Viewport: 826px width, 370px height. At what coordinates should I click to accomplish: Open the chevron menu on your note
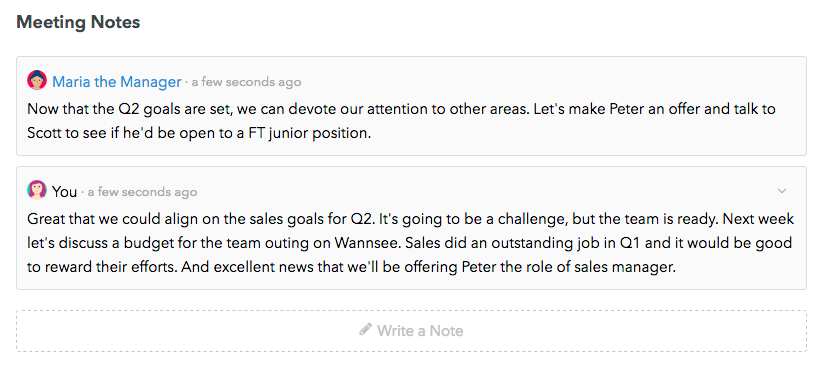(x=782, y=191)
